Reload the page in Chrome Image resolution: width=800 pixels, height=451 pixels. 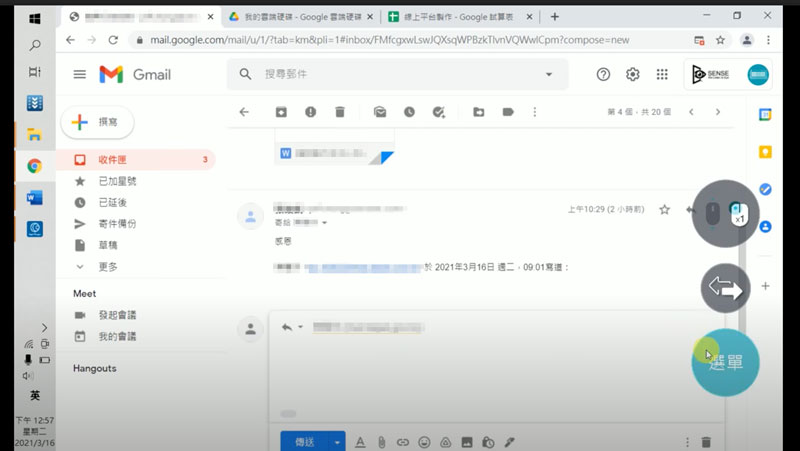coord(113,40)
